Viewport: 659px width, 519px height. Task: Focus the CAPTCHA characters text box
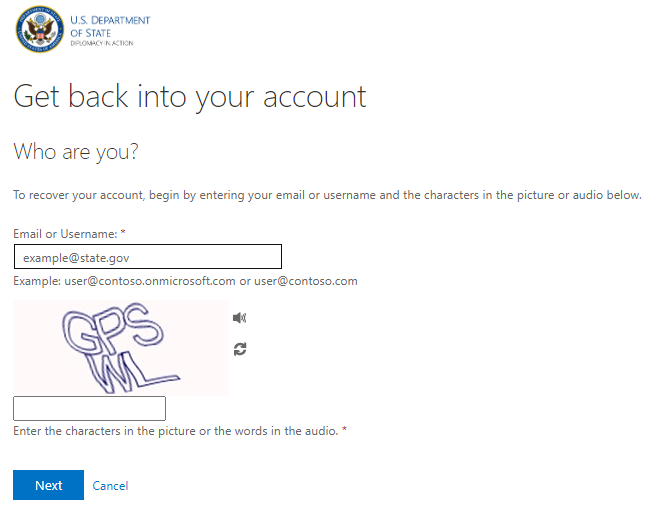90,408
